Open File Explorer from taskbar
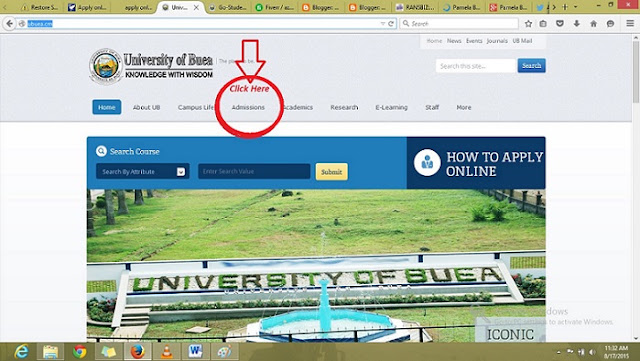The width and height of the screenshot is (640, 361). coord(51,352)
